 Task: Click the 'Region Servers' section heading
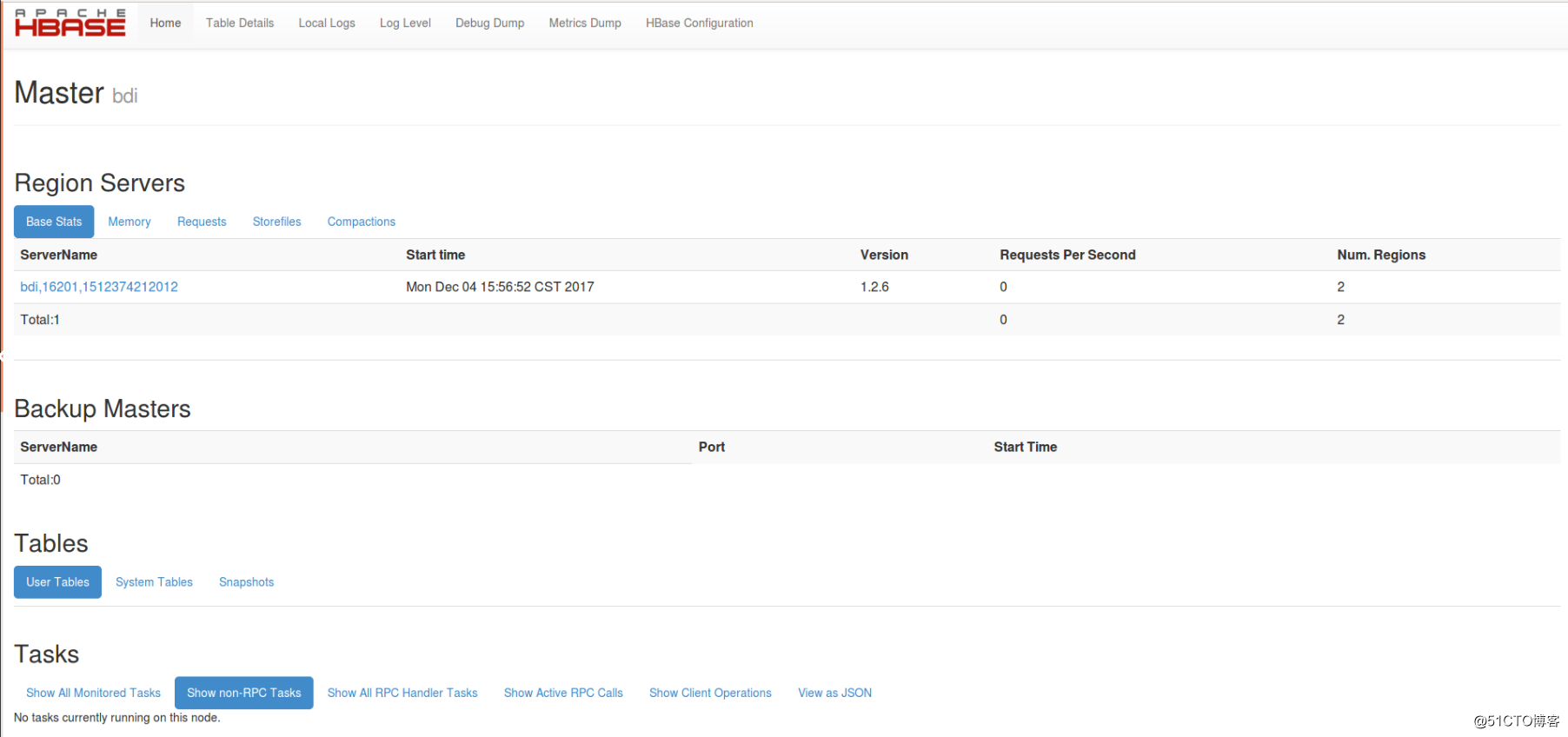coord(100,183)
